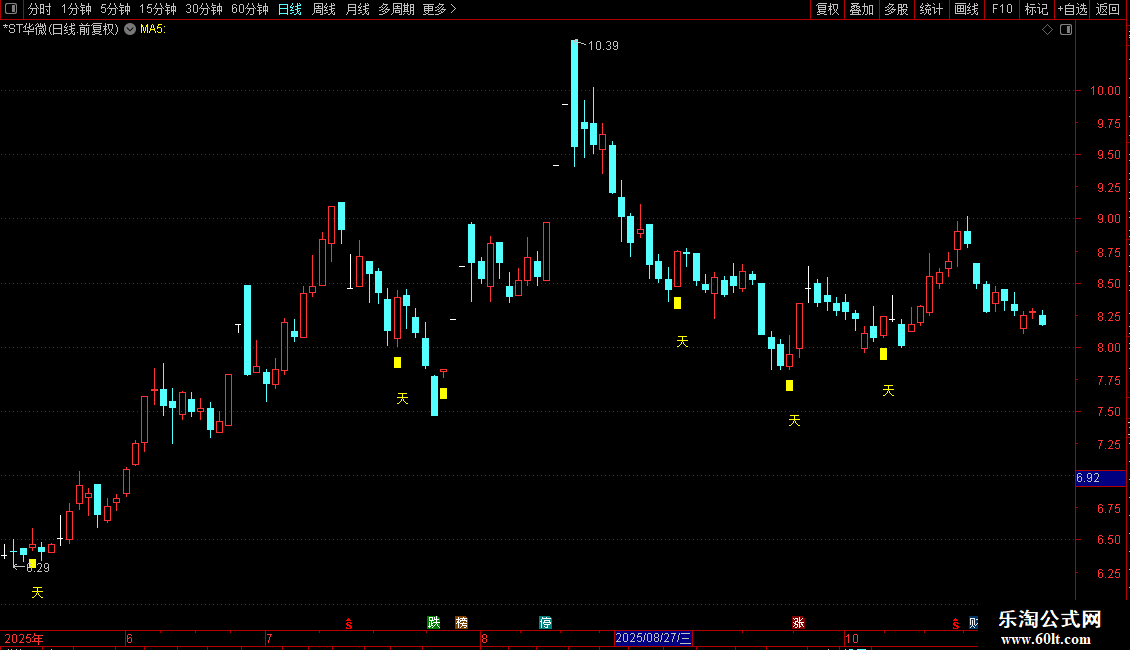
Task: Switch to 周线 weekly chart
Action: tap(324, 9)
